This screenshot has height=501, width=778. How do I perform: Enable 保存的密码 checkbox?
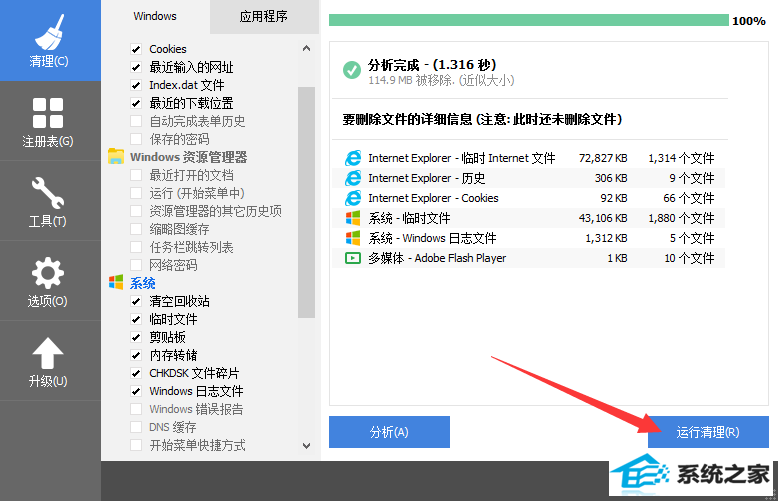click(x=136, y=139)
